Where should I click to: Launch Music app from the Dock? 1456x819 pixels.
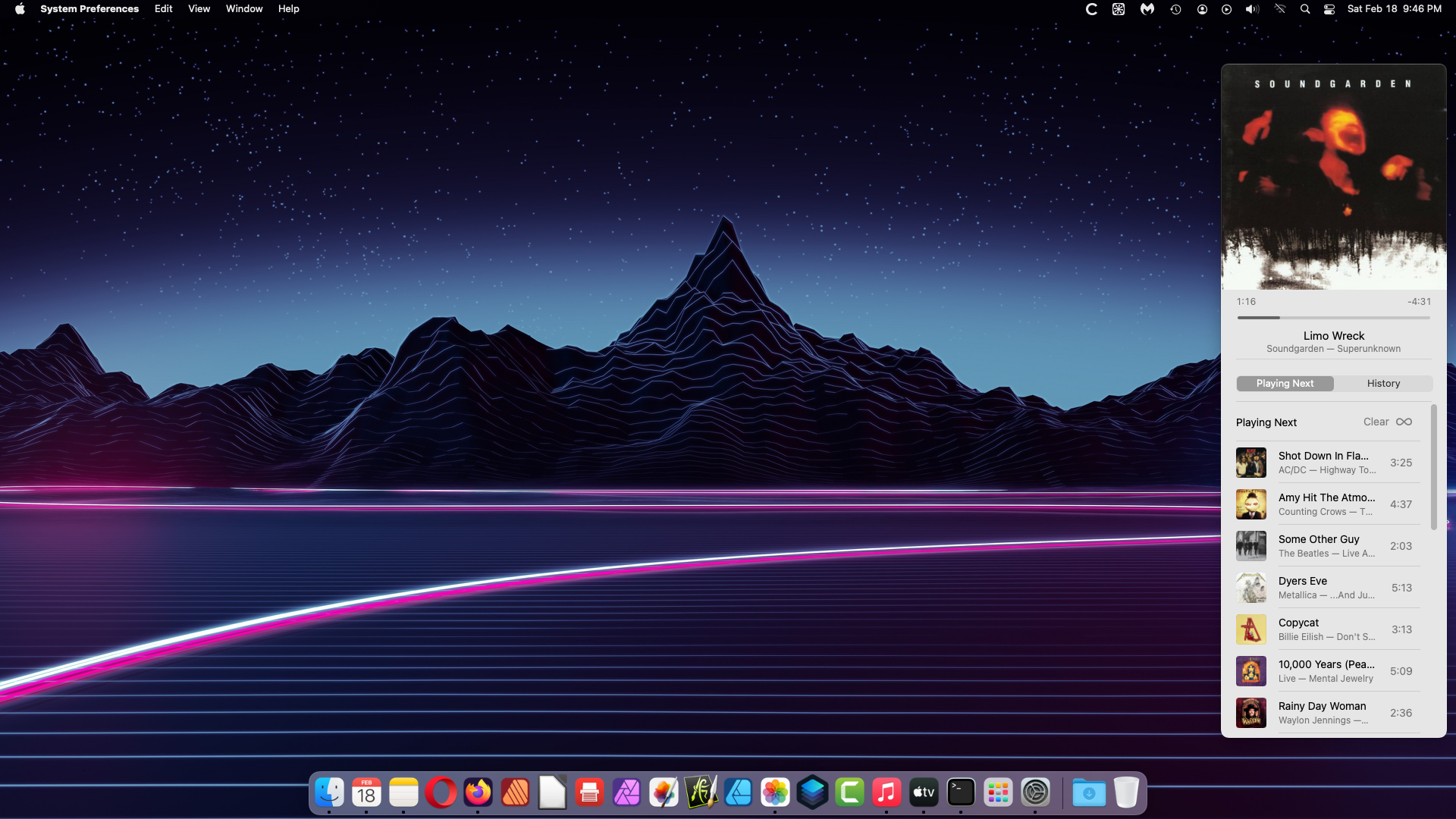[886, 792]
